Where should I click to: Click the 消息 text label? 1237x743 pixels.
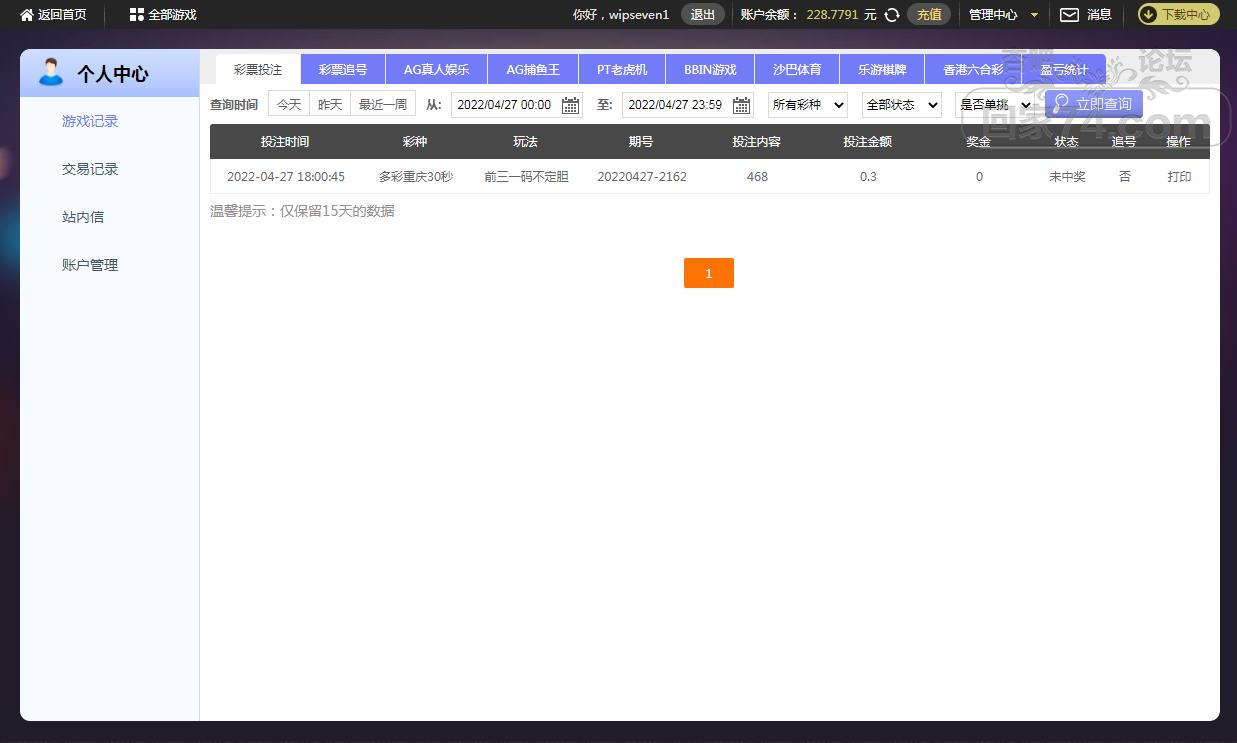pos(1099,15)
